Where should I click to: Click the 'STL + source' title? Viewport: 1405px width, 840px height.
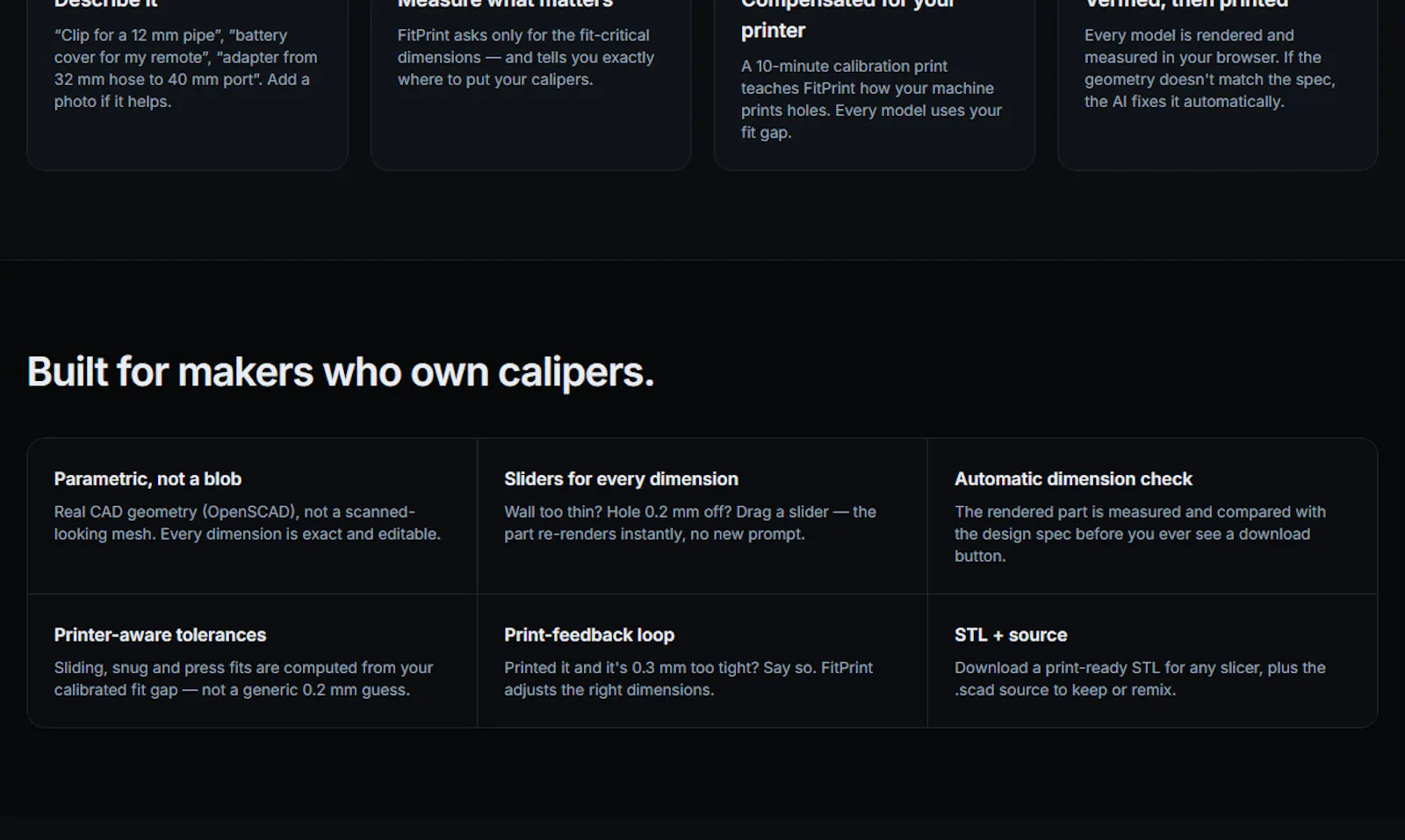click(x=1011, y=635)
